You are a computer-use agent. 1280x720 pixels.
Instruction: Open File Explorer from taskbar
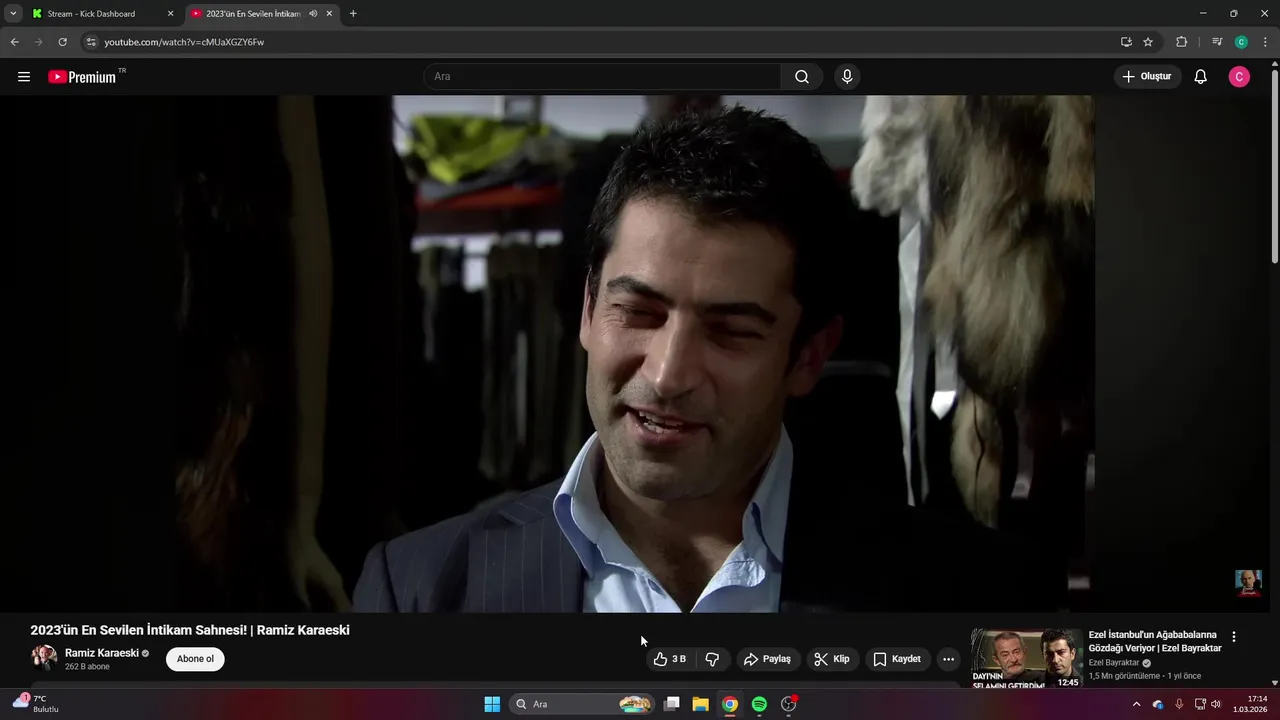[701, 704]
